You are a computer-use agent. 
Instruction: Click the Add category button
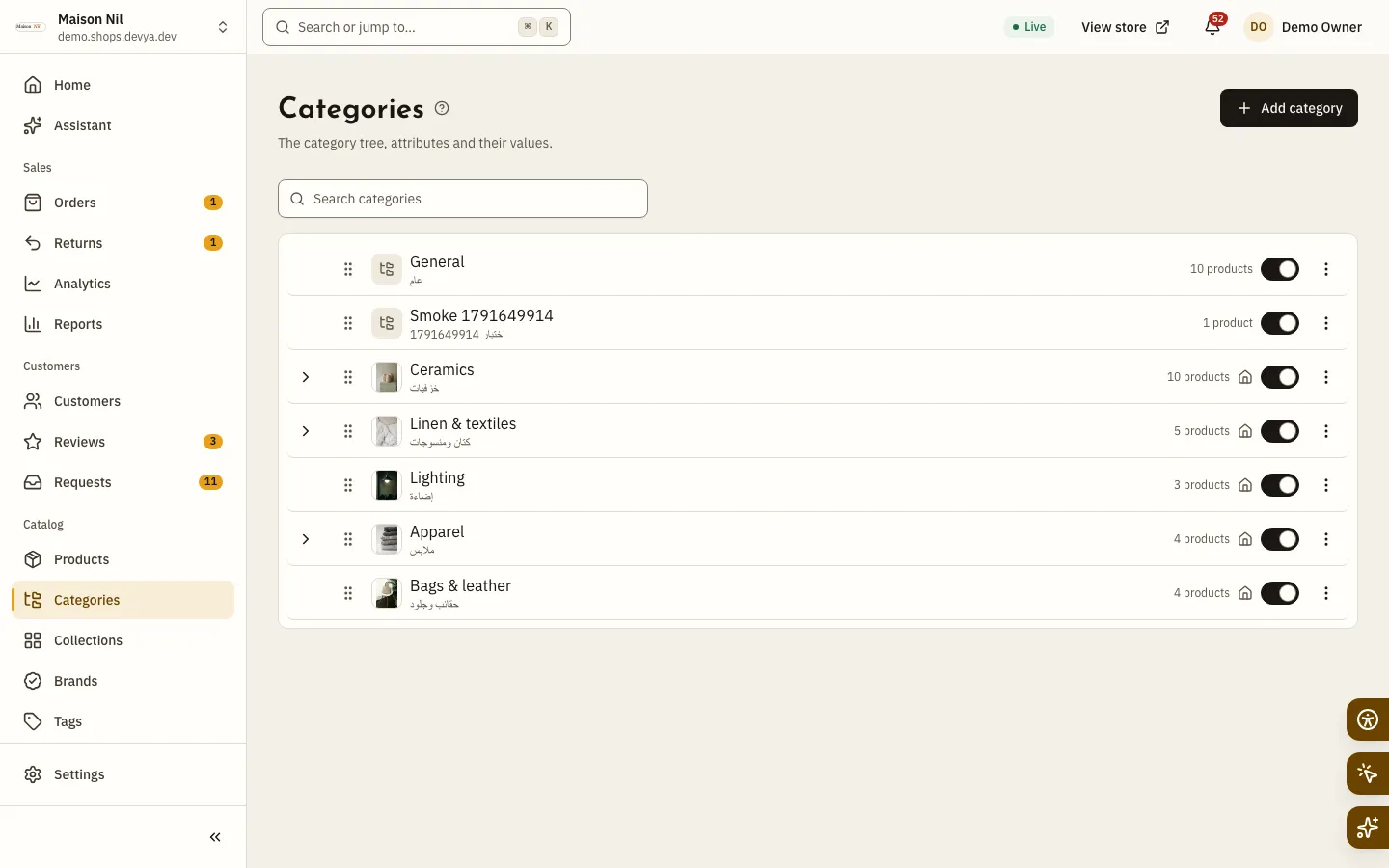click(1289, 108)
